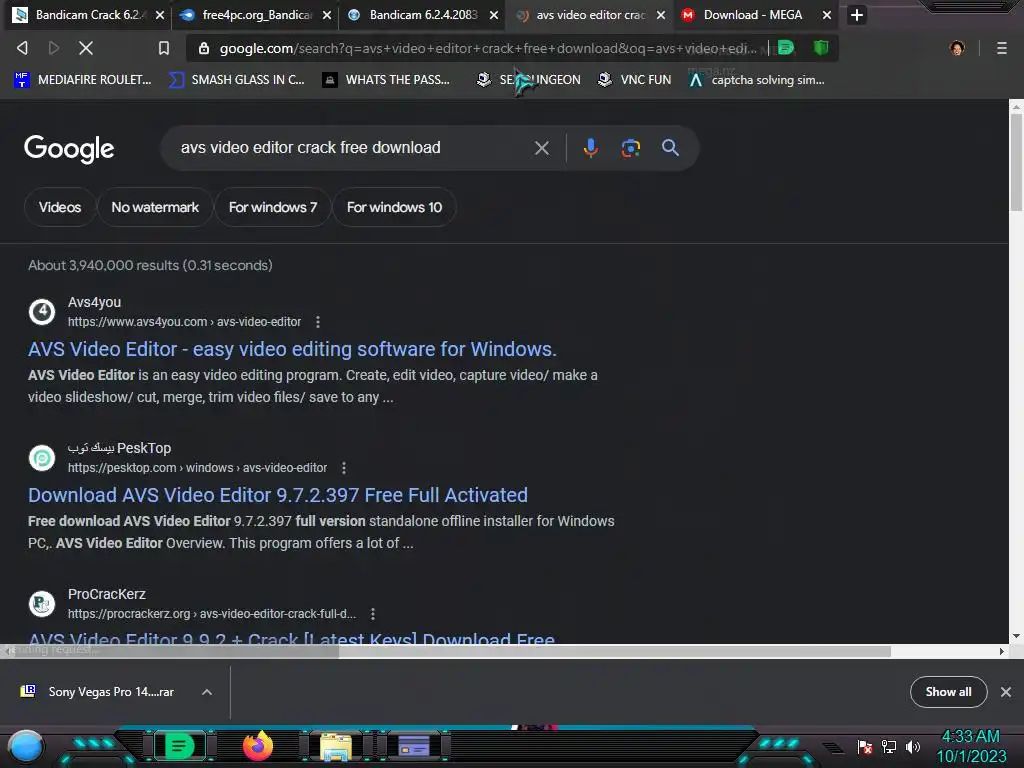
Task: Search by image with Google Lens
Action: (x=630, y=148)
